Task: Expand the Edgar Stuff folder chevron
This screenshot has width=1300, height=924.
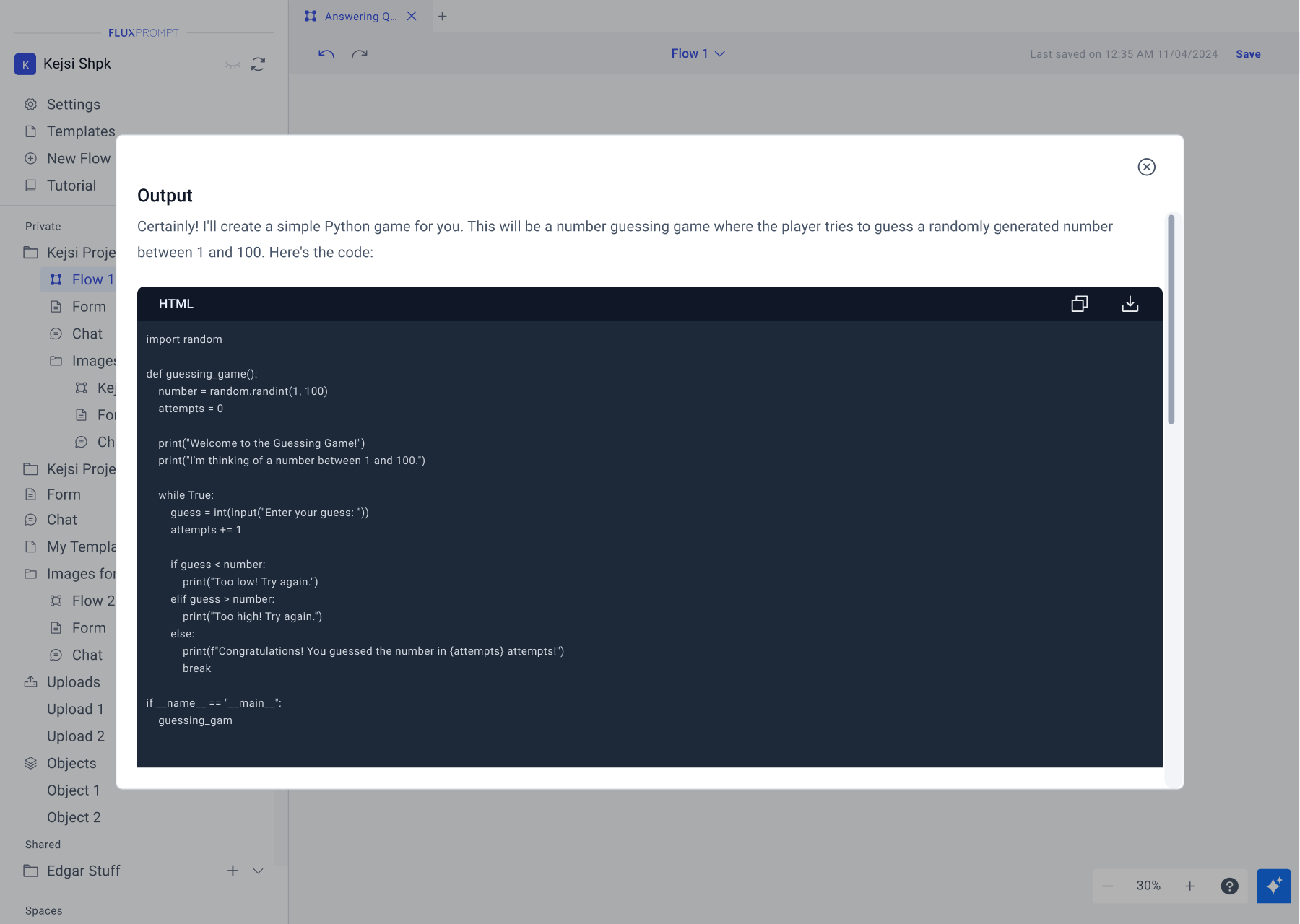Action: coord(258,871)
